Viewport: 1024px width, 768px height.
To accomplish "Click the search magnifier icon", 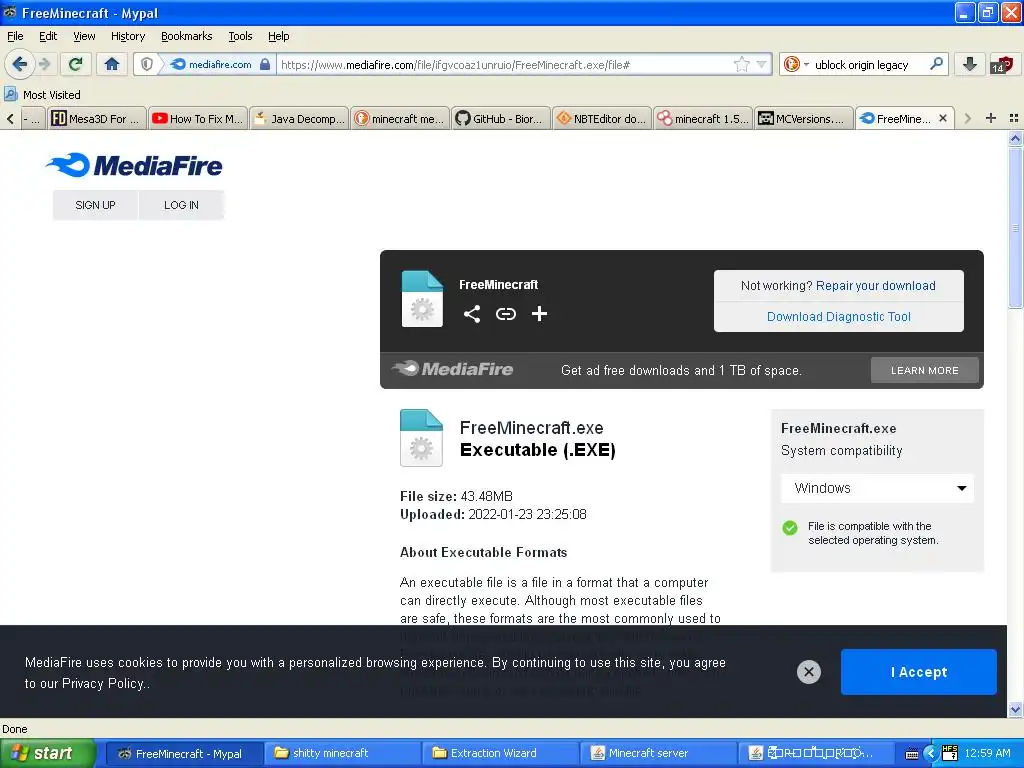I will 936,64.
